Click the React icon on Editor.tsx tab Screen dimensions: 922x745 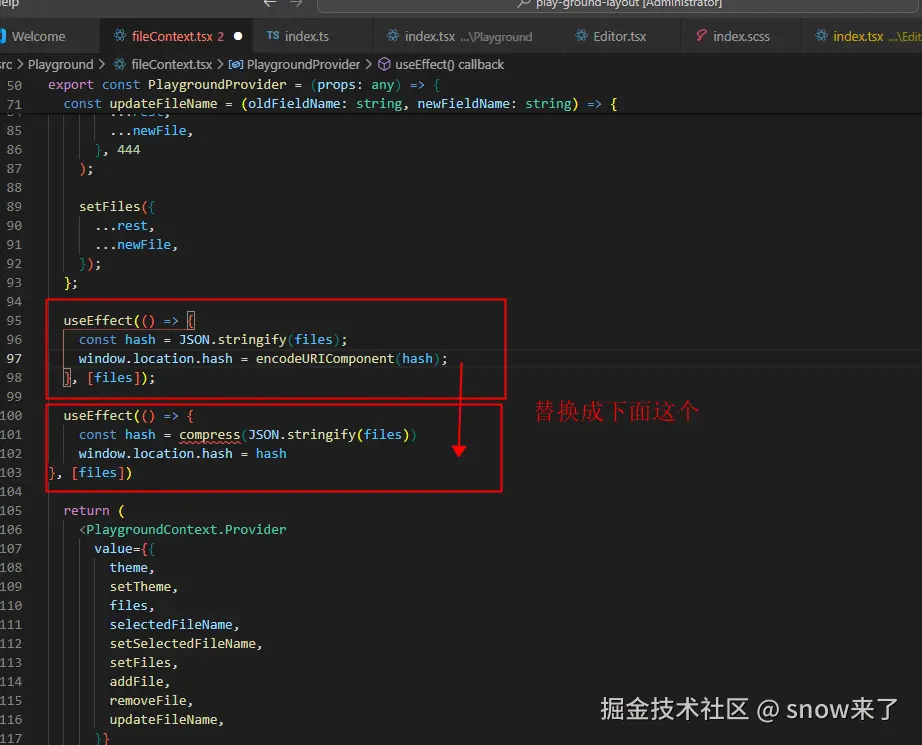(x=582, y=36)
